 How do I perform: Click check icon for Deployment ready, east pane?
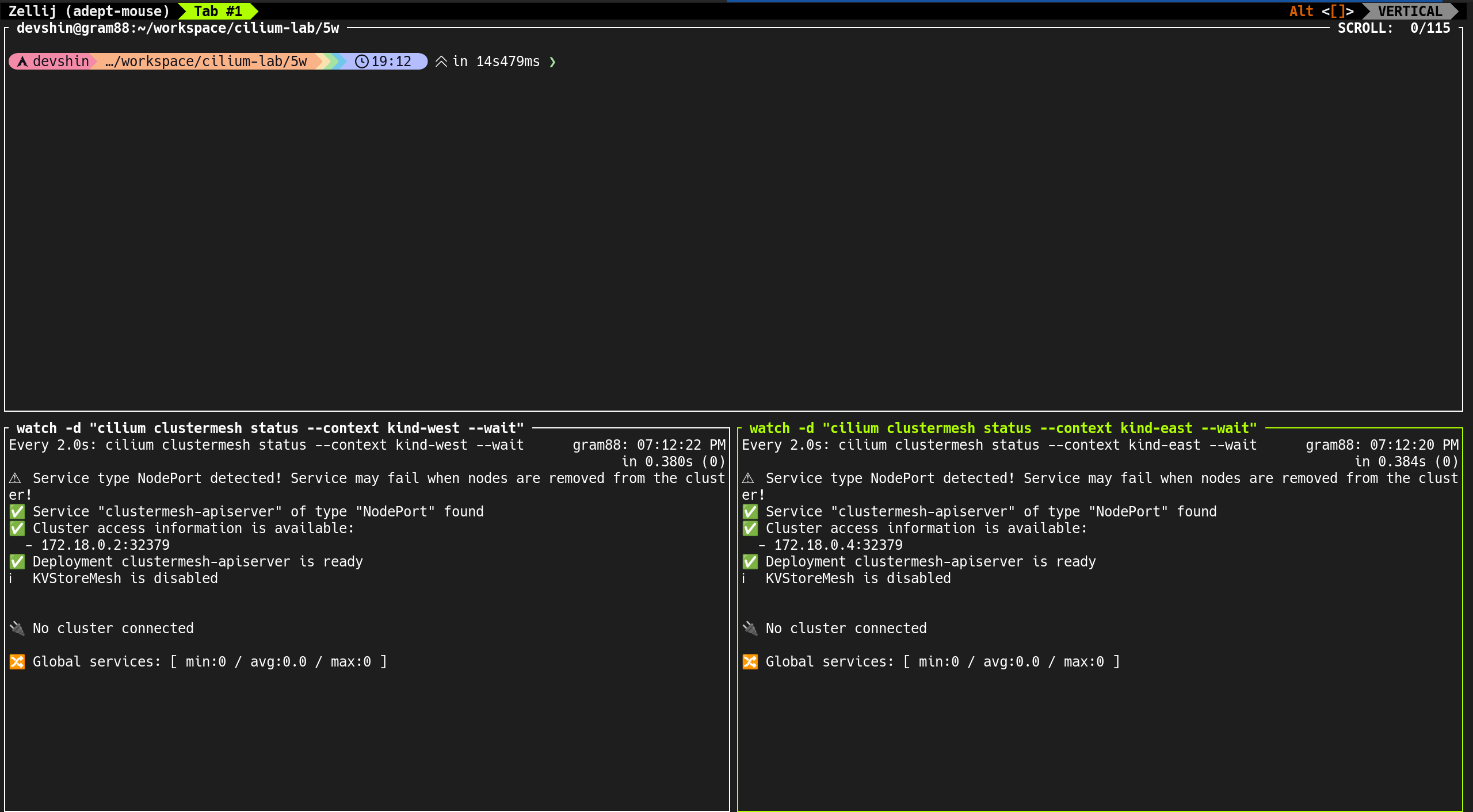click(x=750, y=561)
